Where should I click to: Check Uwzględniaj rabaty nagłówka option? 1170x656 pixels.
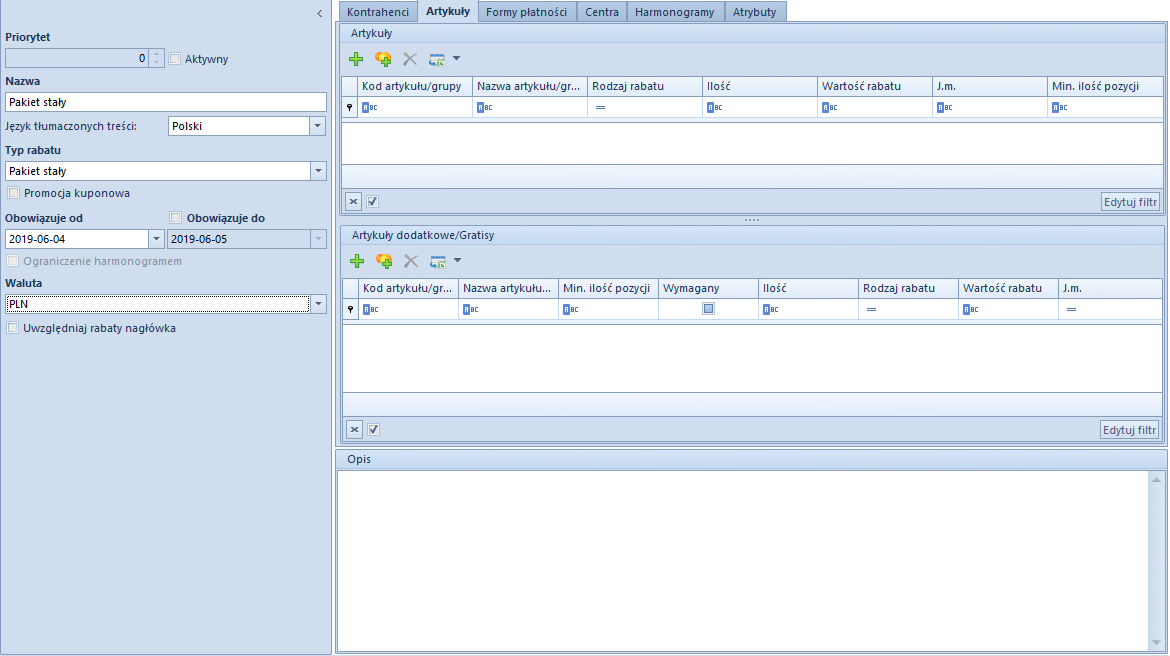(x=14, y=328)
